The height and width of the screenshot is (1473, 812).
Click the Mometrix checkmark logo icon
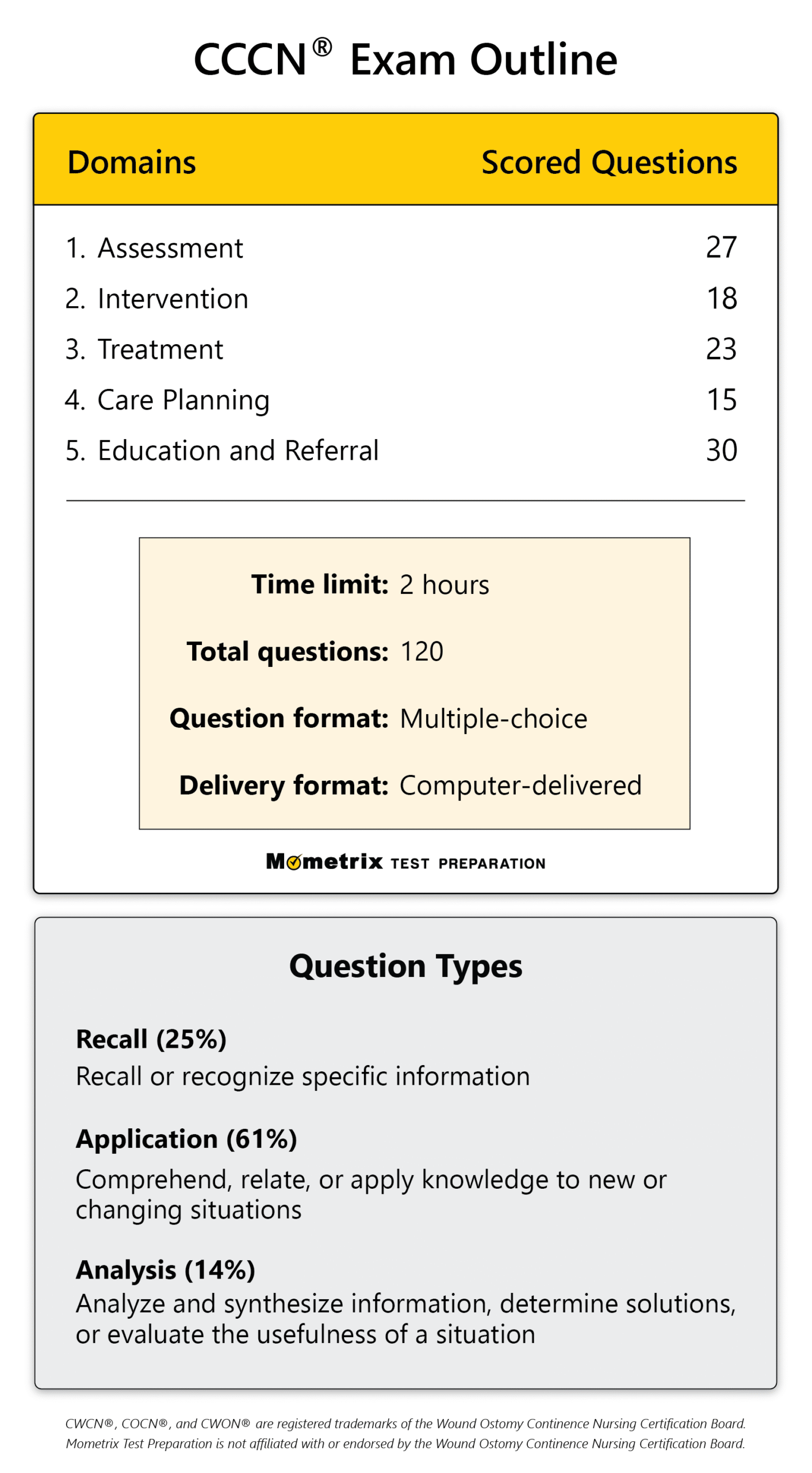(x=293, y=863)
